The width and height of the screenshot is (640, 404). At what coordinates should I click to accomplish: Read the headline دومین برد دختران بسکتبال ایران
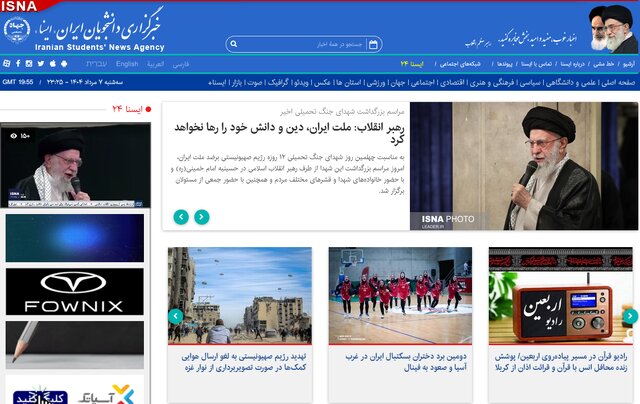(406, 362)
